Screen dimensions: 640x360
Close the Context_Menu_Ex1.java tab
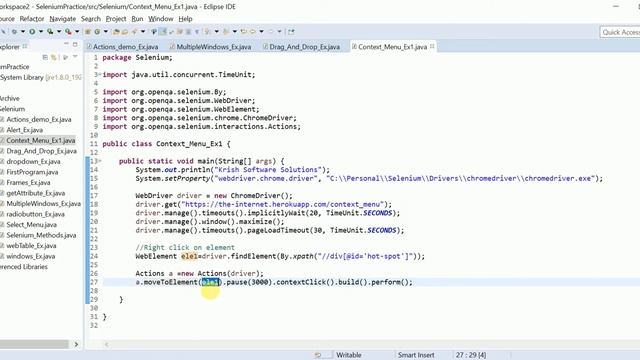pos(432,46)
